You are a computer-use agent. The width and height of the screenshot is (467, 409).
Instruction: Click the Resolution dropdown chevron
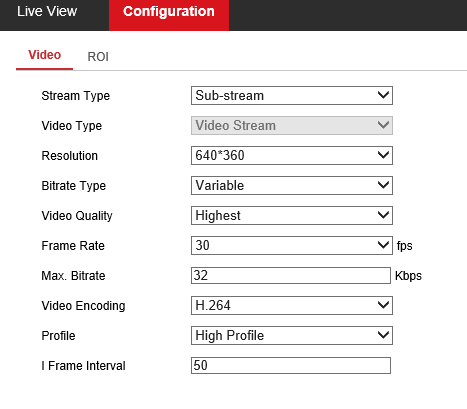pyautogui.click(x=383, y=155)
